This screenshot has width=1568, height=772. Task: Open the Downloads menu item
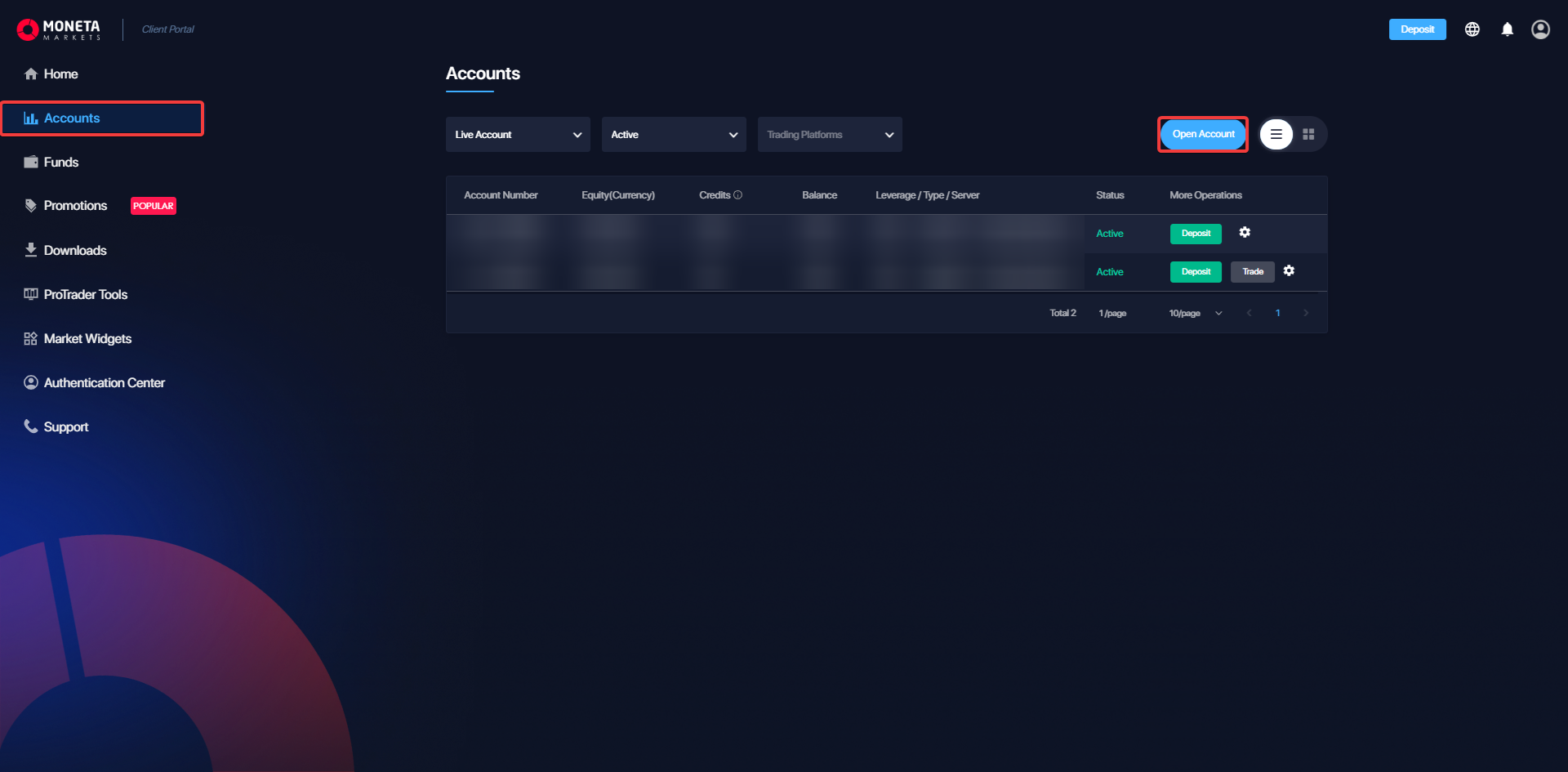point(75,251)
